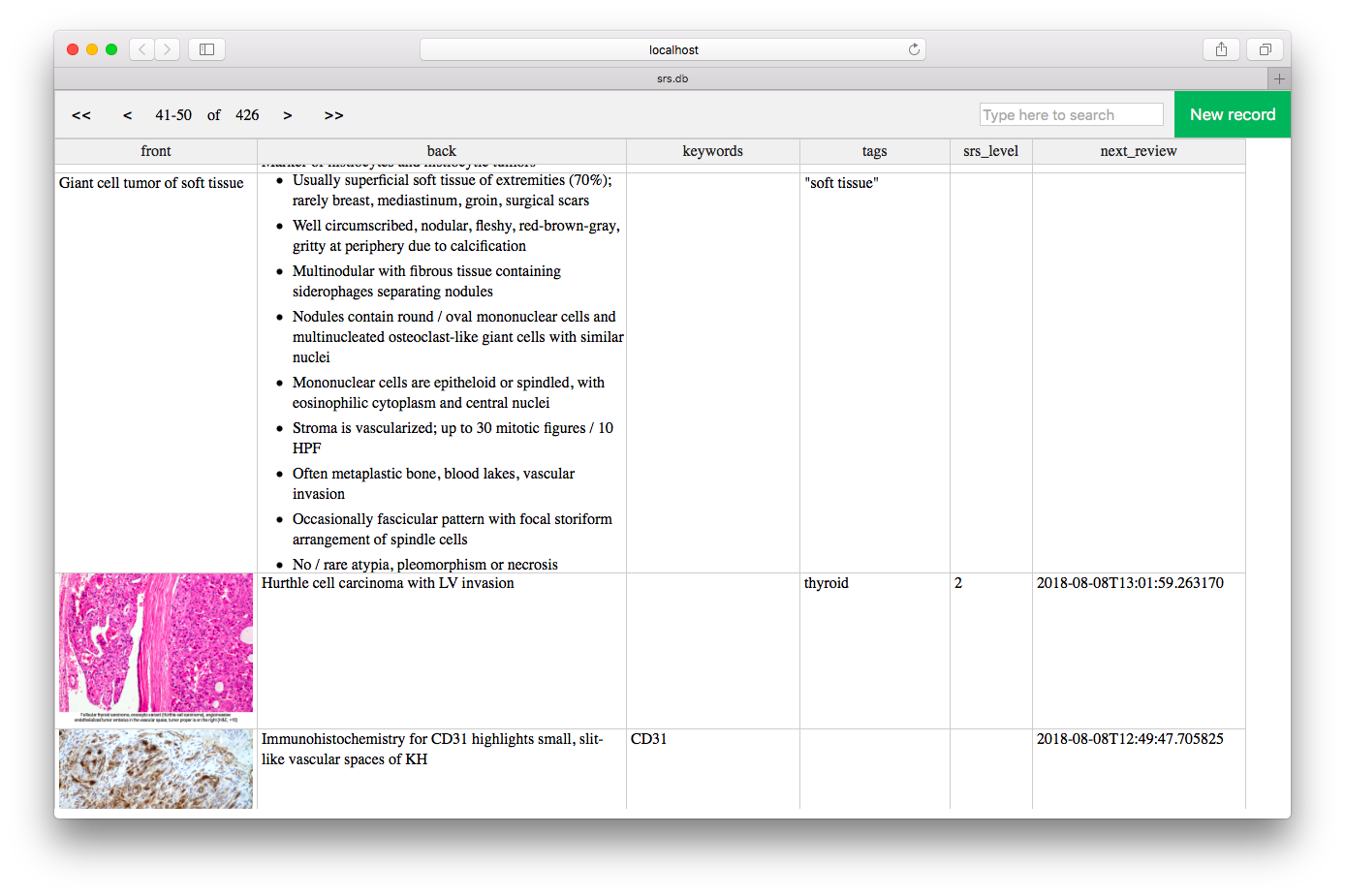The width and height of the screenshot is (1345, 896).
Task: Go to next page with >
Action: pos(288,115)
